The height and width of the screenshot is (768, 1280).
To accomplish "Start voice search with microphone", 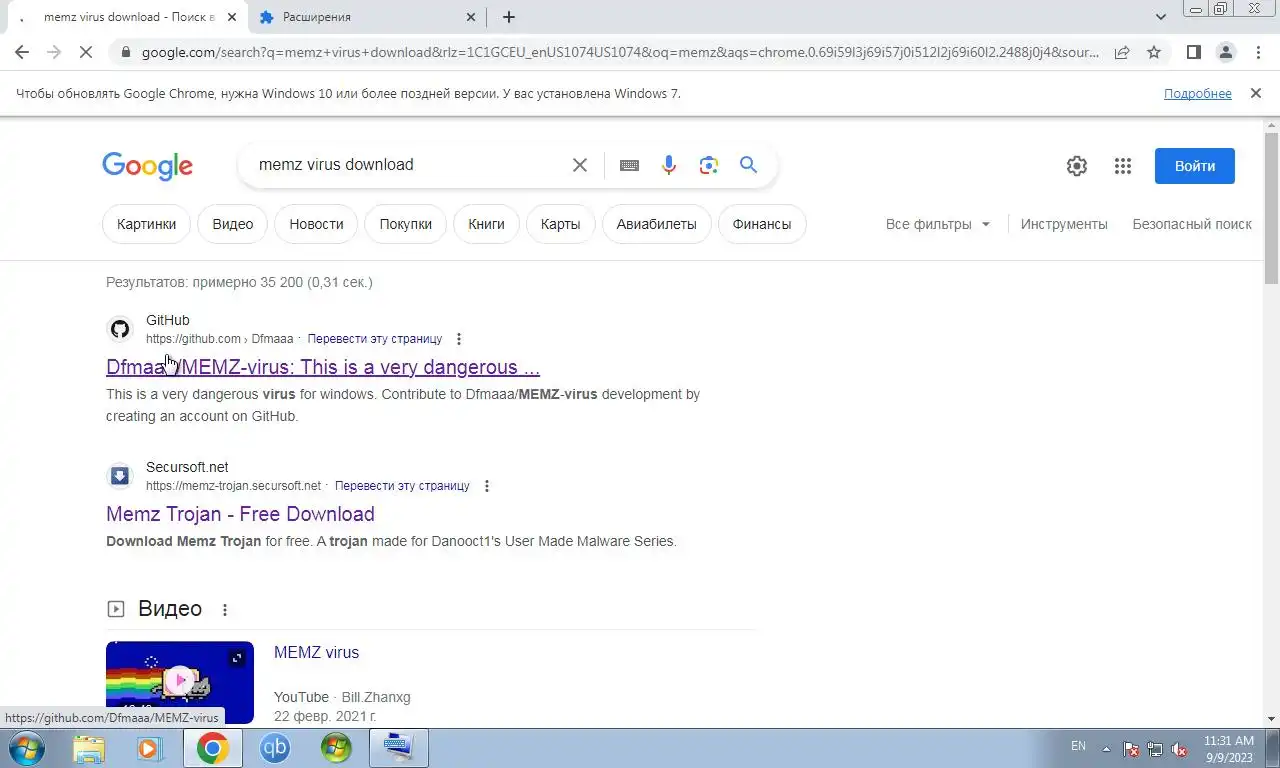I will (669, 165).
